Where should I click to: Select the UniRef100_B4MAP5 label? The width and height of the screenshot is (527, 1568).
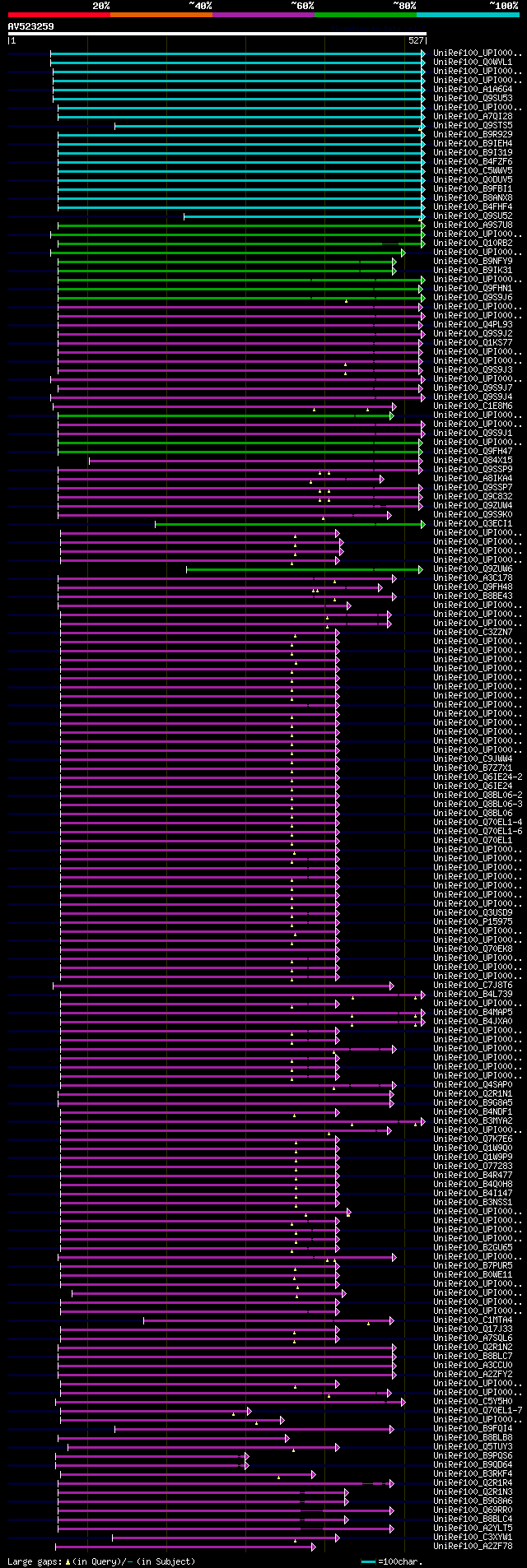(473, 1012)
